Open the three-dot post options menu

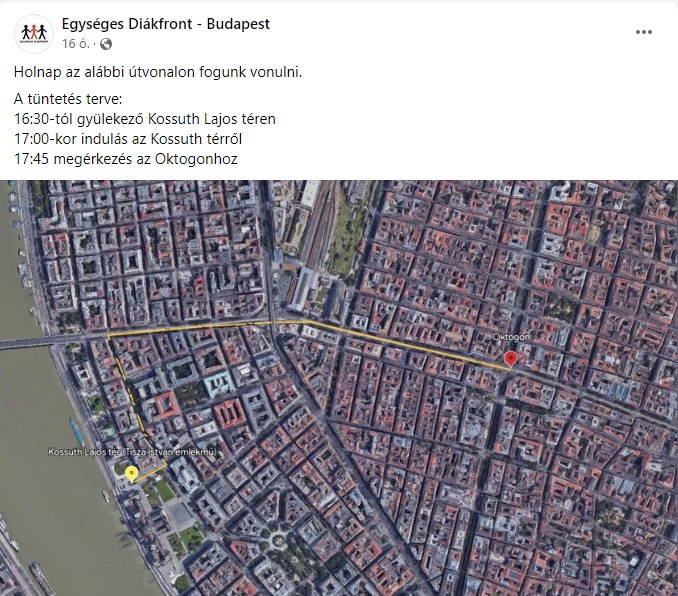click(x=644, y=32)
